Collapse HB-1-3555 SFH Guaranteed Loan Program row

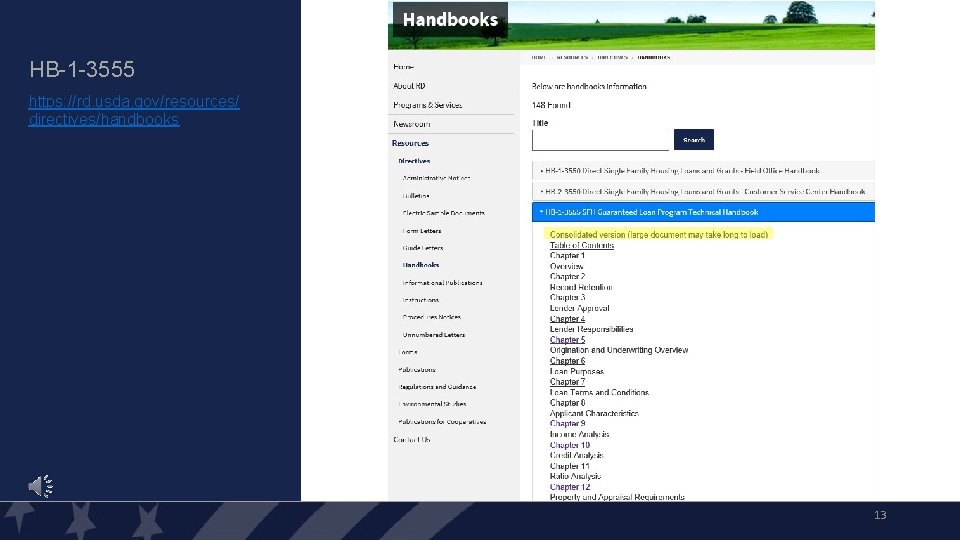pyautogui.click(x=703, y=212)
